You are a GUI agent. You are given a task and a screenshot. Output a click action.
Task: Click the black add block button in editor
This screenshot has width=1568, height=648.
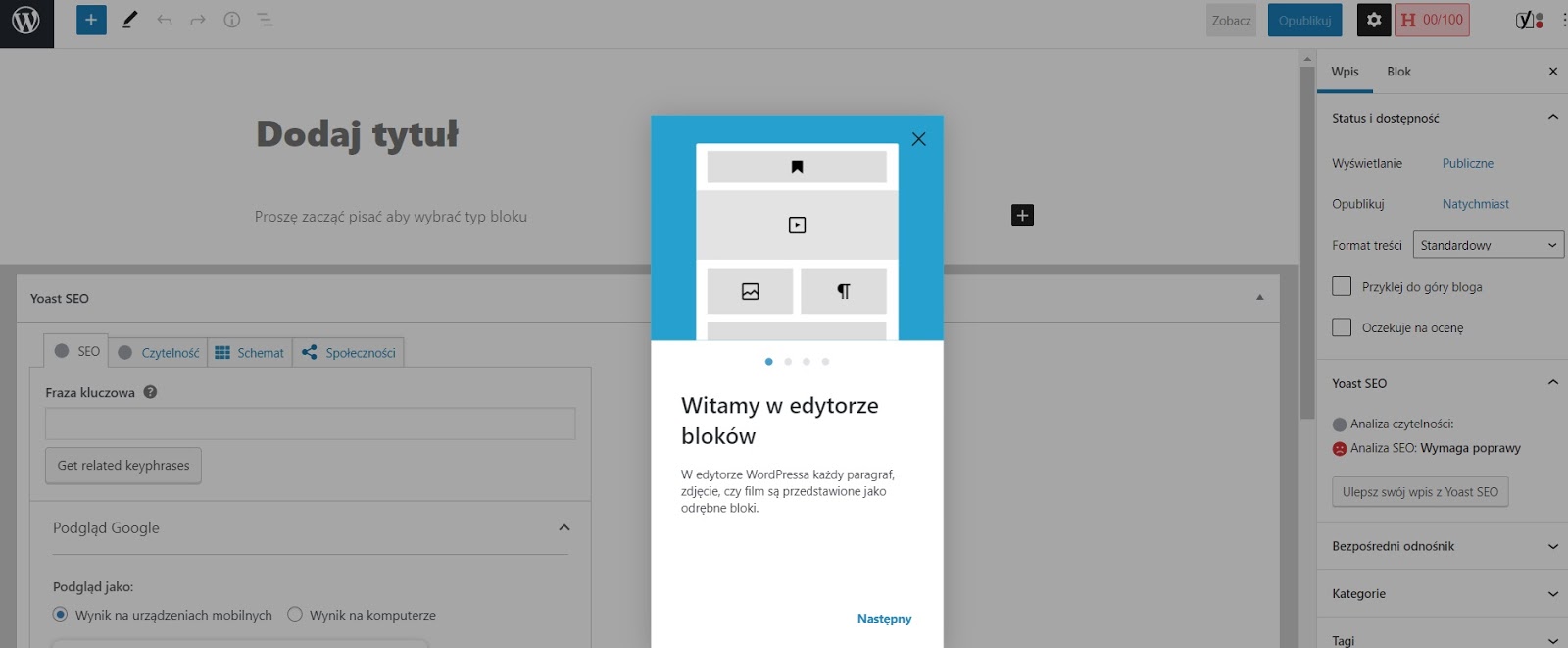click(x=1022, y=216)
